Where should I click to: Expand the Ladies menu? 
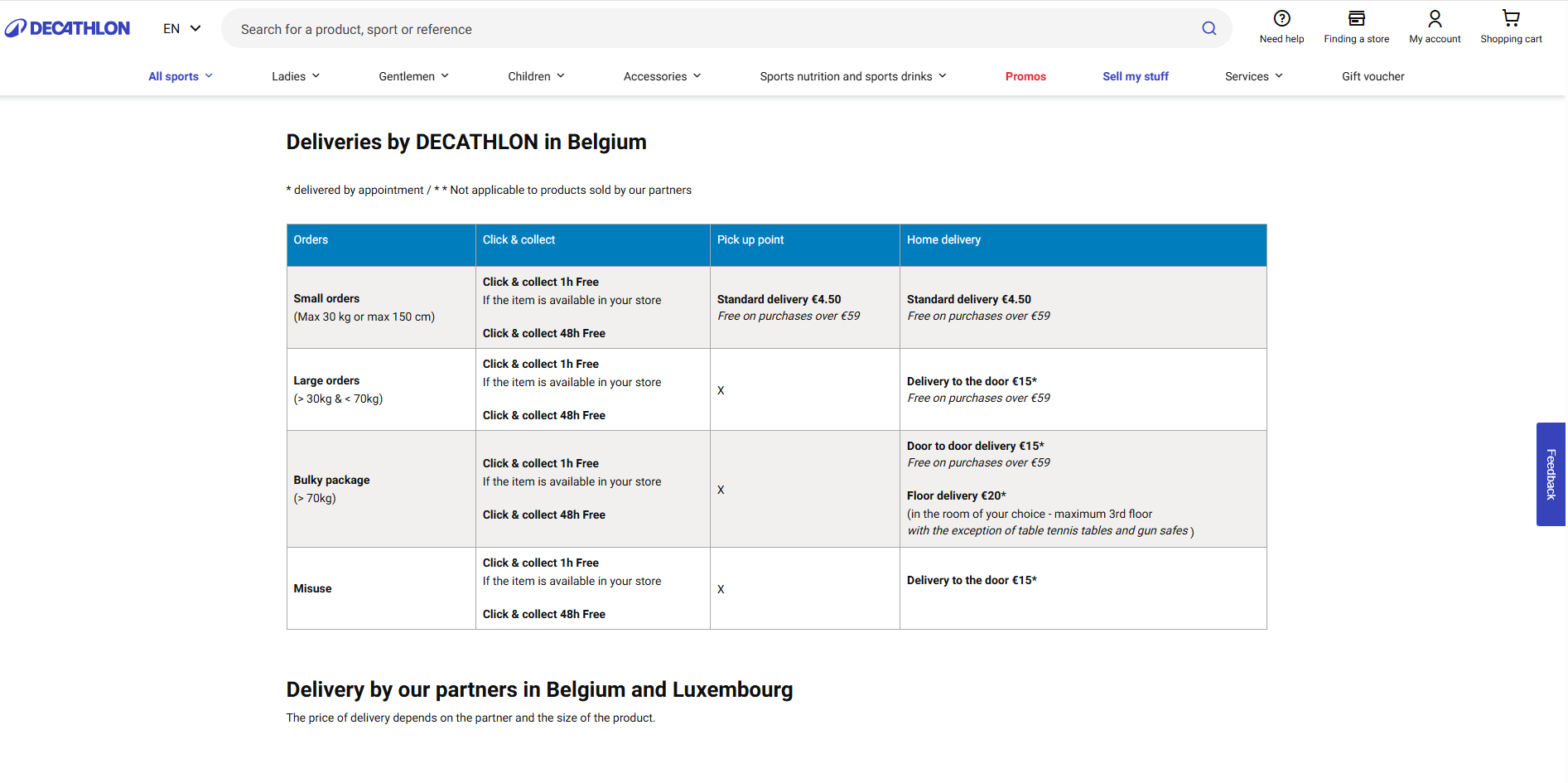(x=296, y=76)
